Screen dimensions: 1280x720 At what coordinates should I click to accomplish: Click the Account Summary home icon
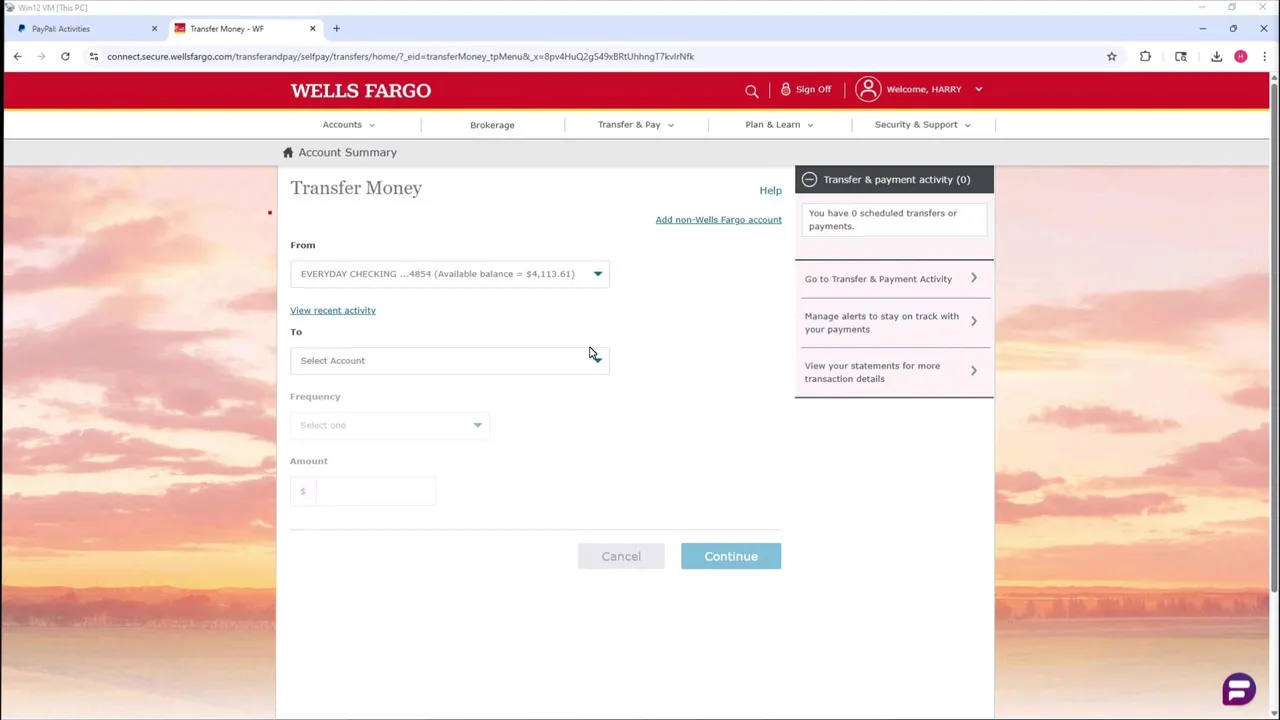point(288,152)
